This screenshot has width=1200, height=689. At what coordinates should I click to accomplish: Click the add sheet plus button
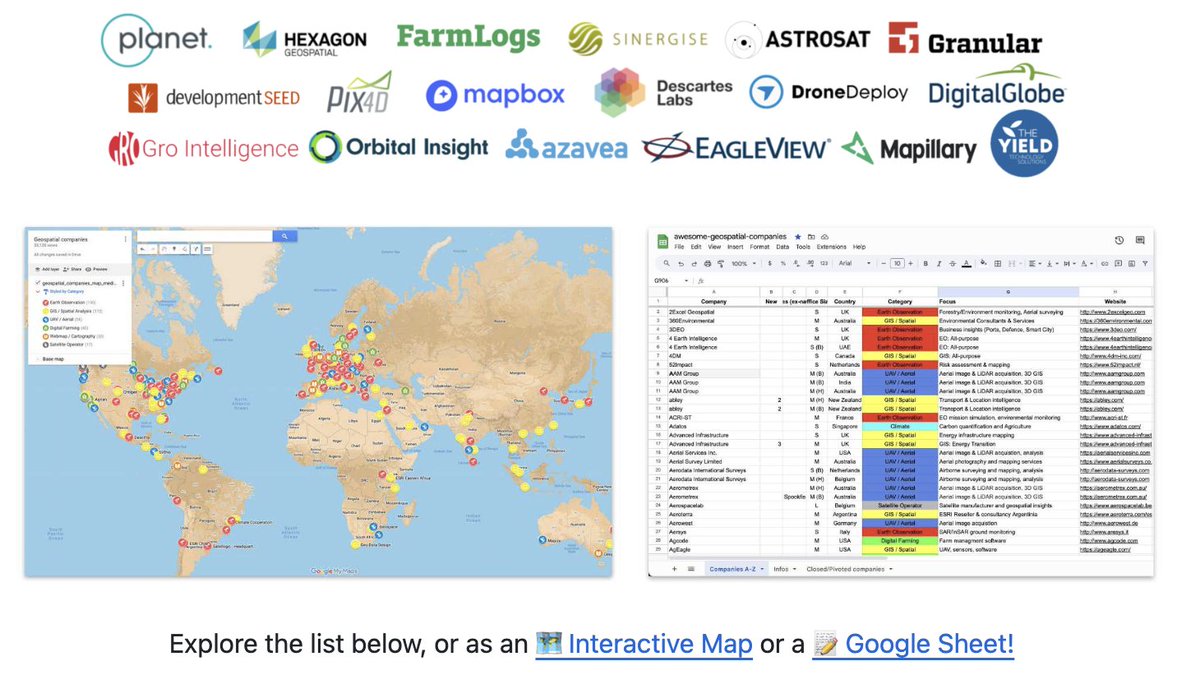coord(674,569)
